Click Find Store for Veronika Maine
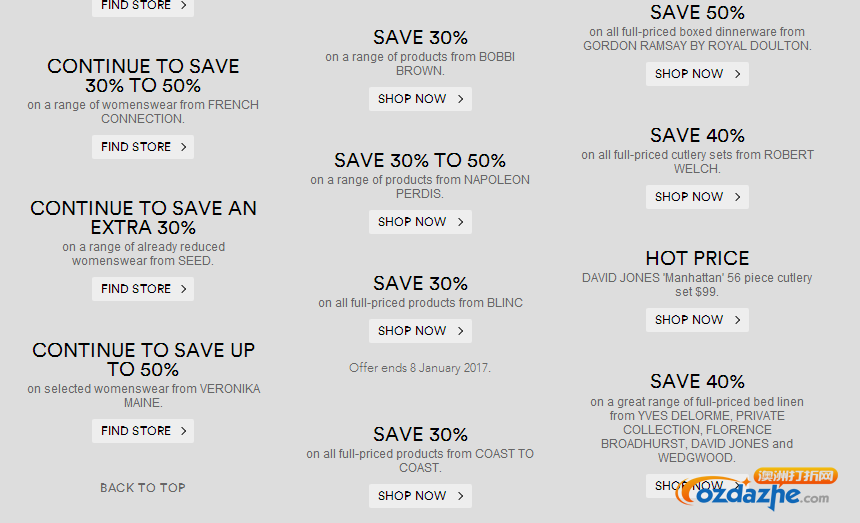Image resolution: width=860 pixels, height=523 pixels. 143,431
